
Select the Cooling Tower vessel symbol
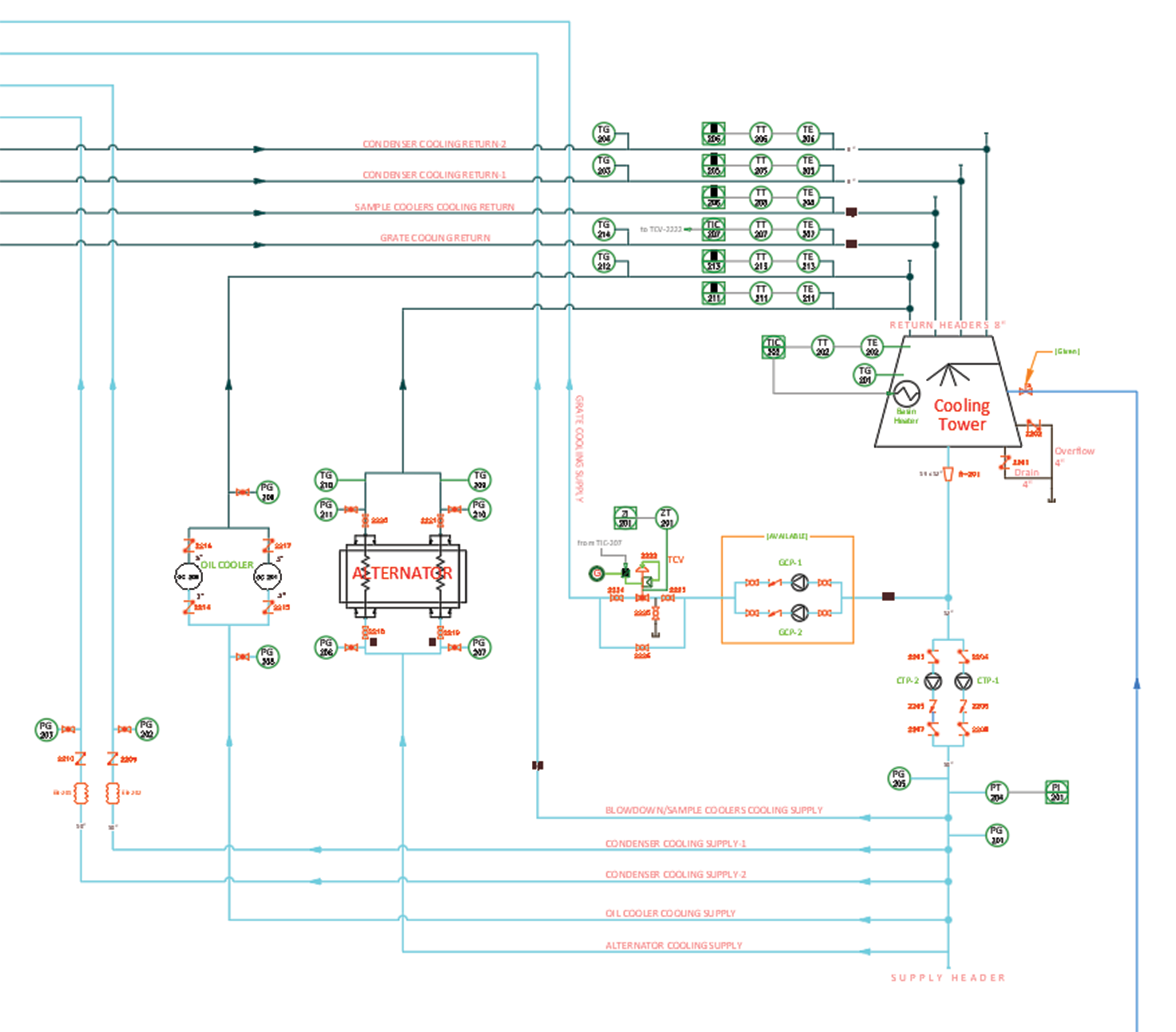tap(948, 391)
